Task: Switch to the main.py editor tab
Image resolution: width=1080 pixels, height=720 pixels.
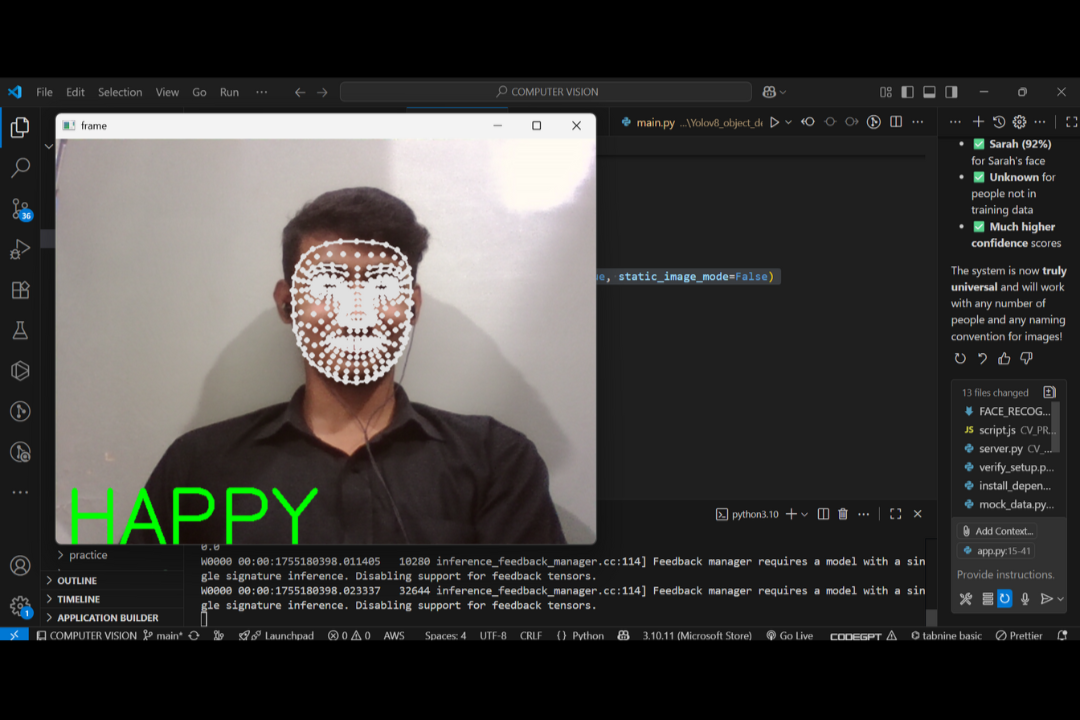Action: click(656, 122)
